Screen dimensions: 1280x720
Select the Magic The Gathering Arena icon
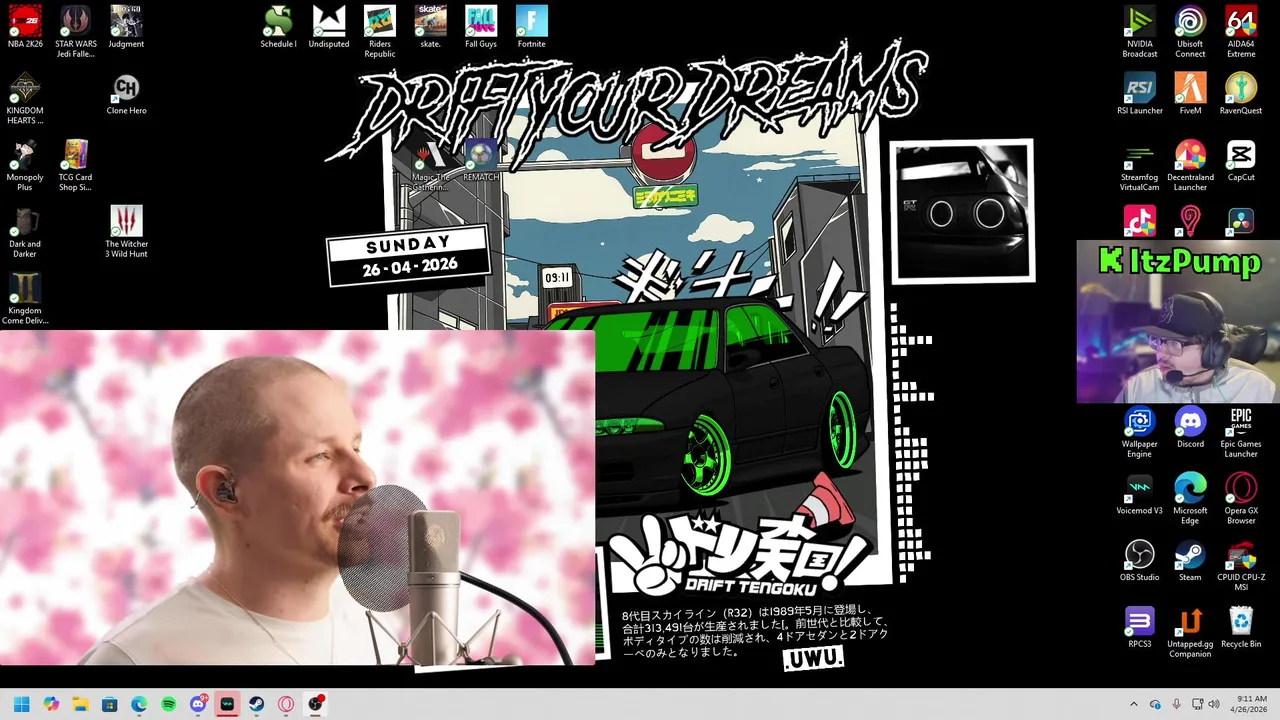tap(430, 165)
